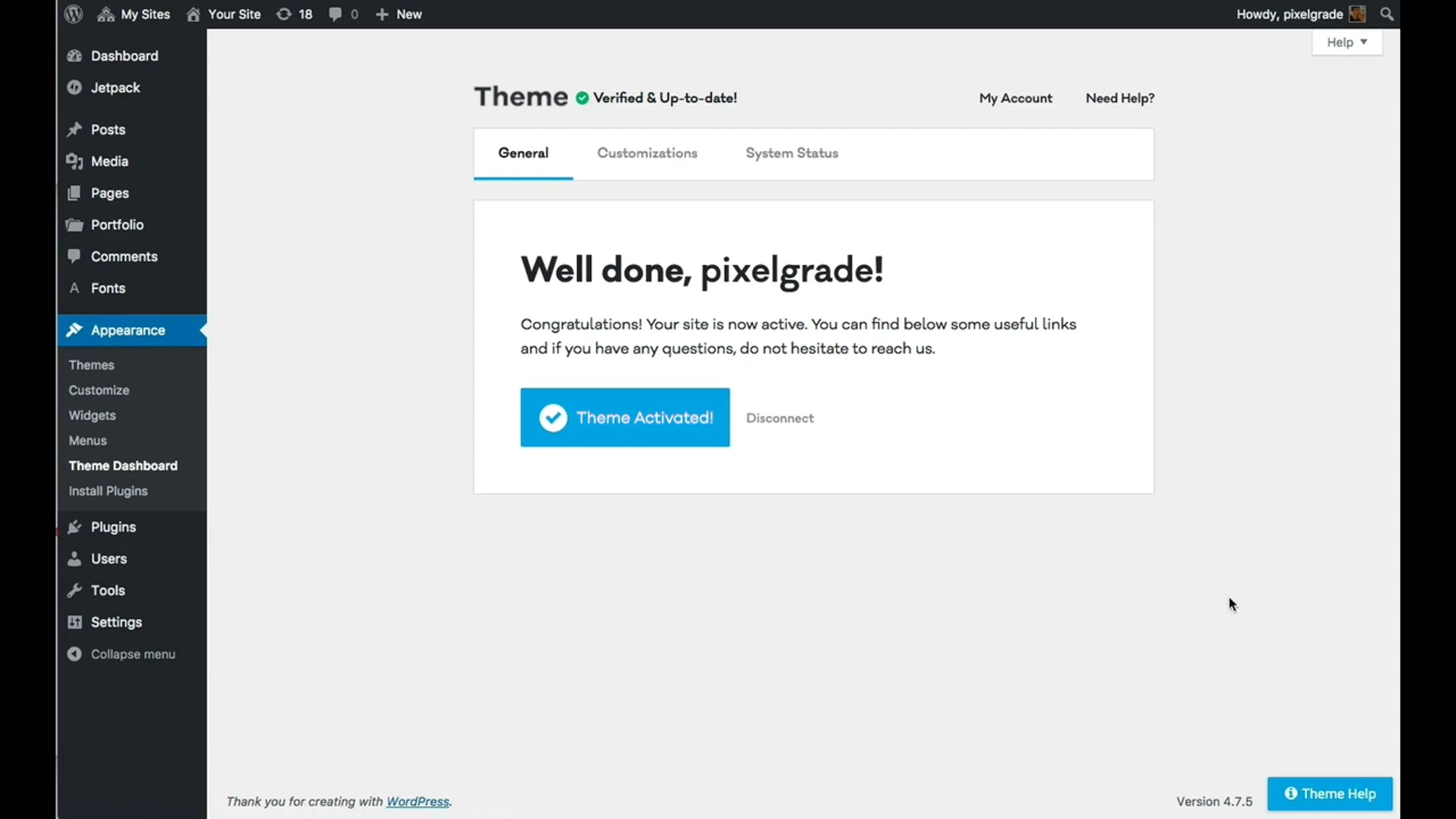Click the Verified & Up-to-date! status text

665,98
